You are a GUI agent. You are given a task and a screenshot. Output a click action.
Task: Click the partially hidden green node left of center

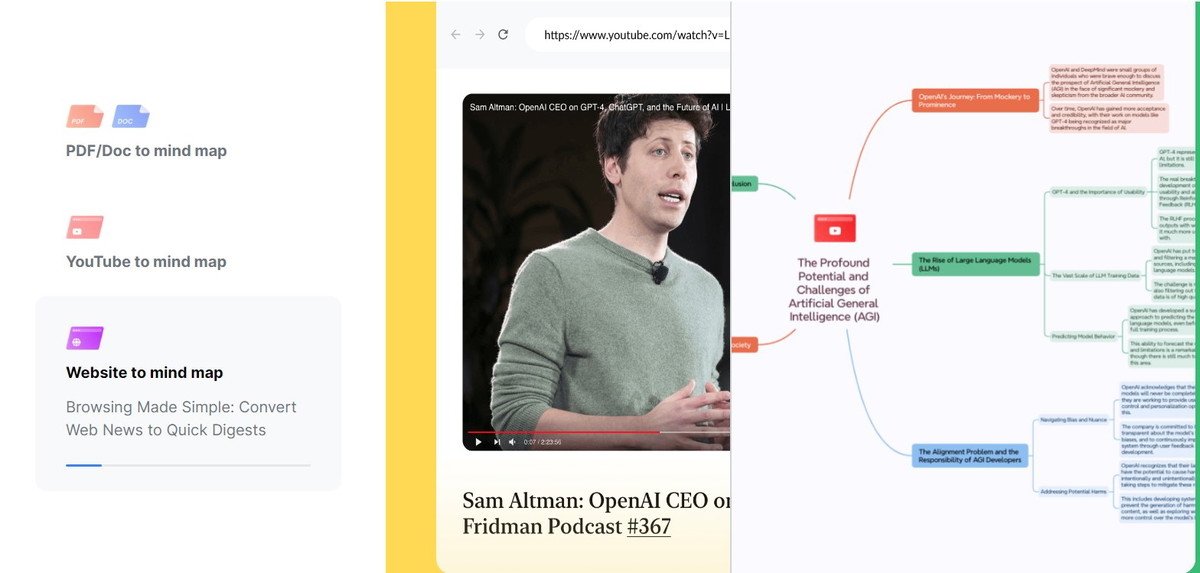click(746, 184)
